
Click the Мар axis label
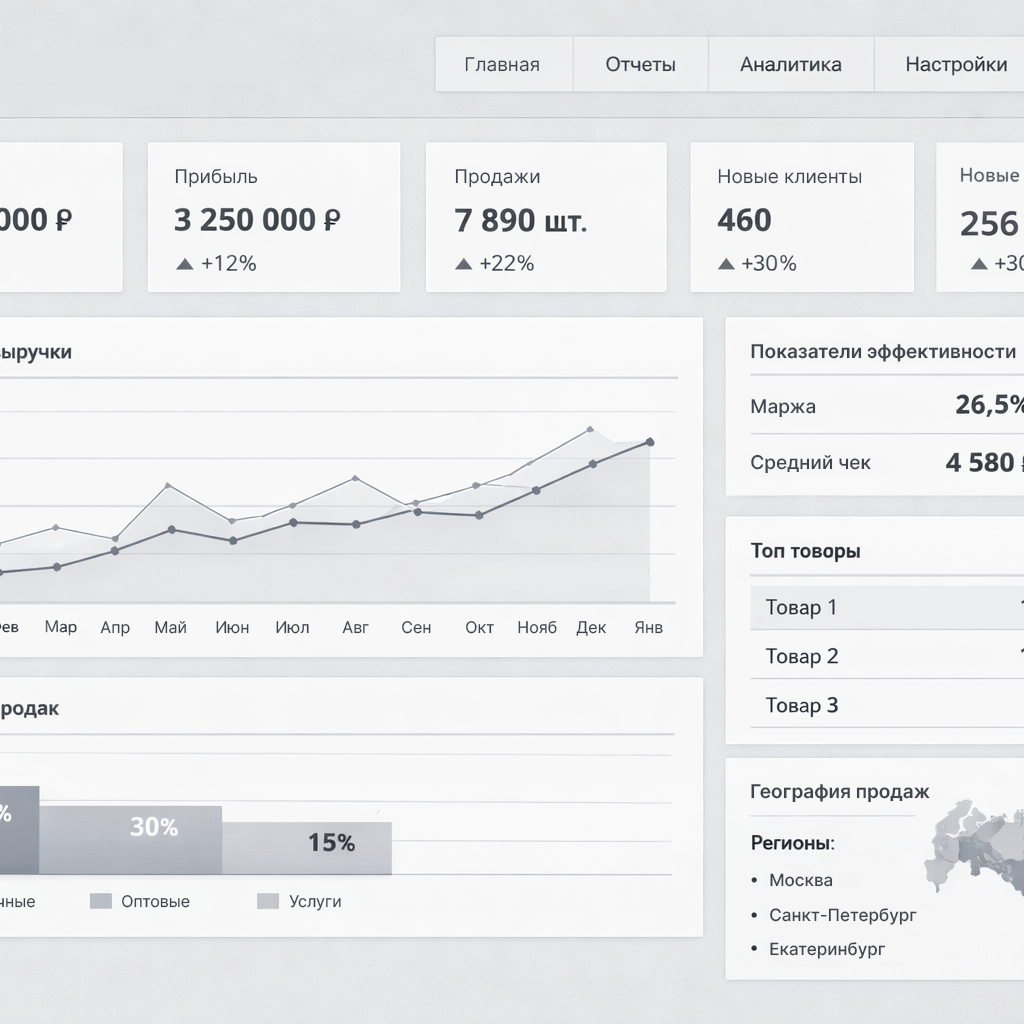(61, 627)
